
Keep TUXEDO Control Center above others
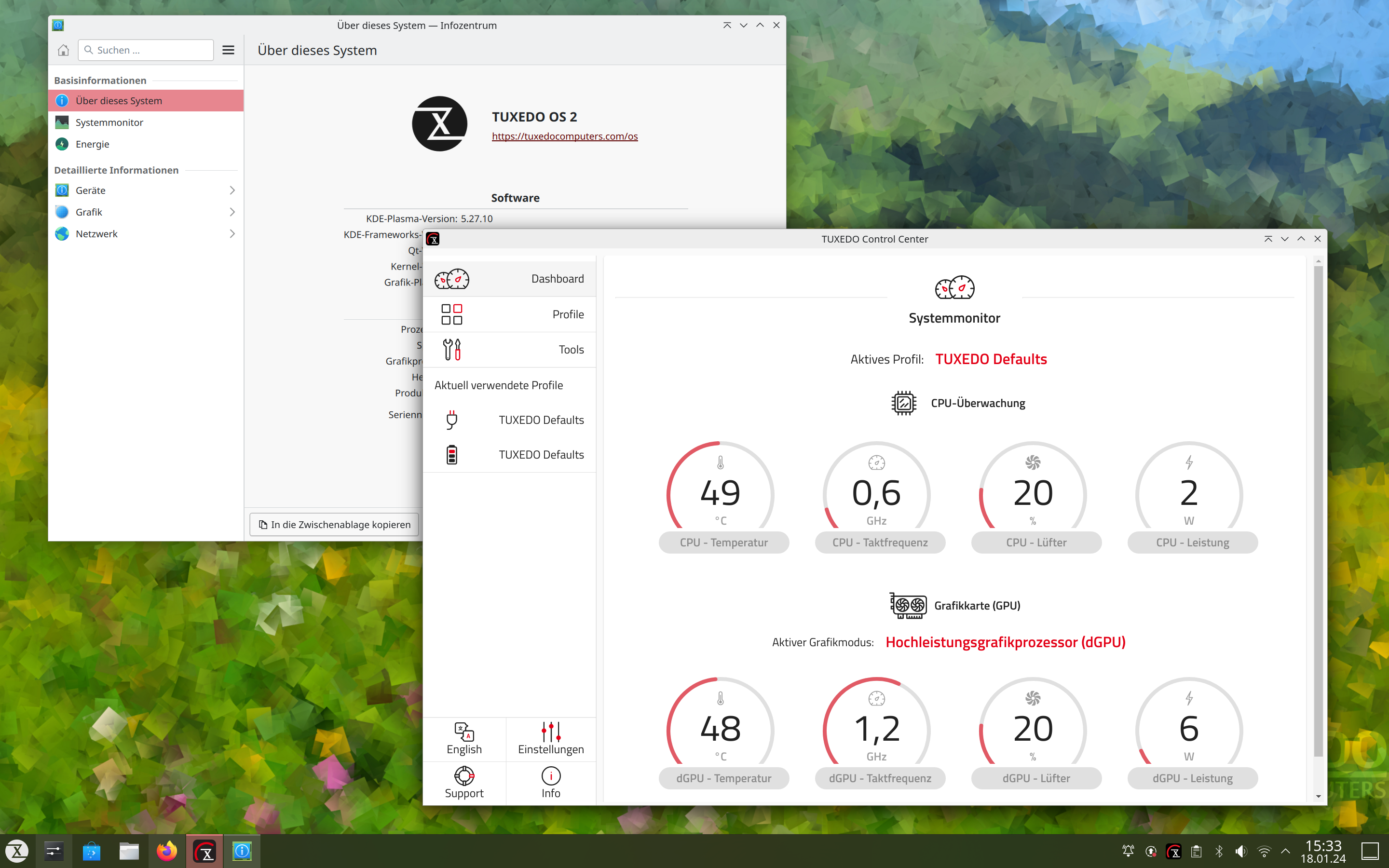[x=1268, y=239]
